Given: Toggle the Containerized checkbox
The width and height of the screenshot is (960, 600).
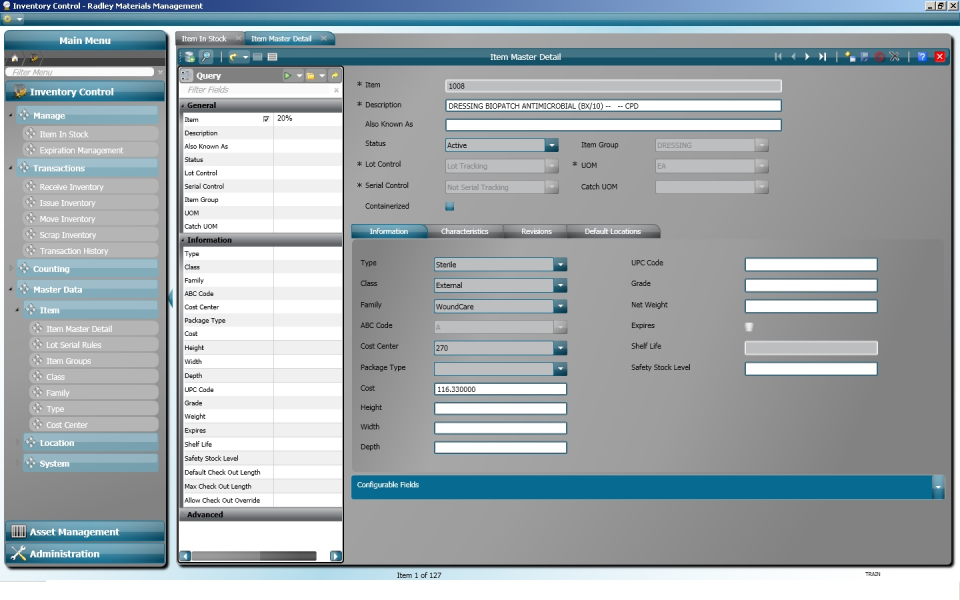Looking at the screenshot, I should (x=449, y=206).
